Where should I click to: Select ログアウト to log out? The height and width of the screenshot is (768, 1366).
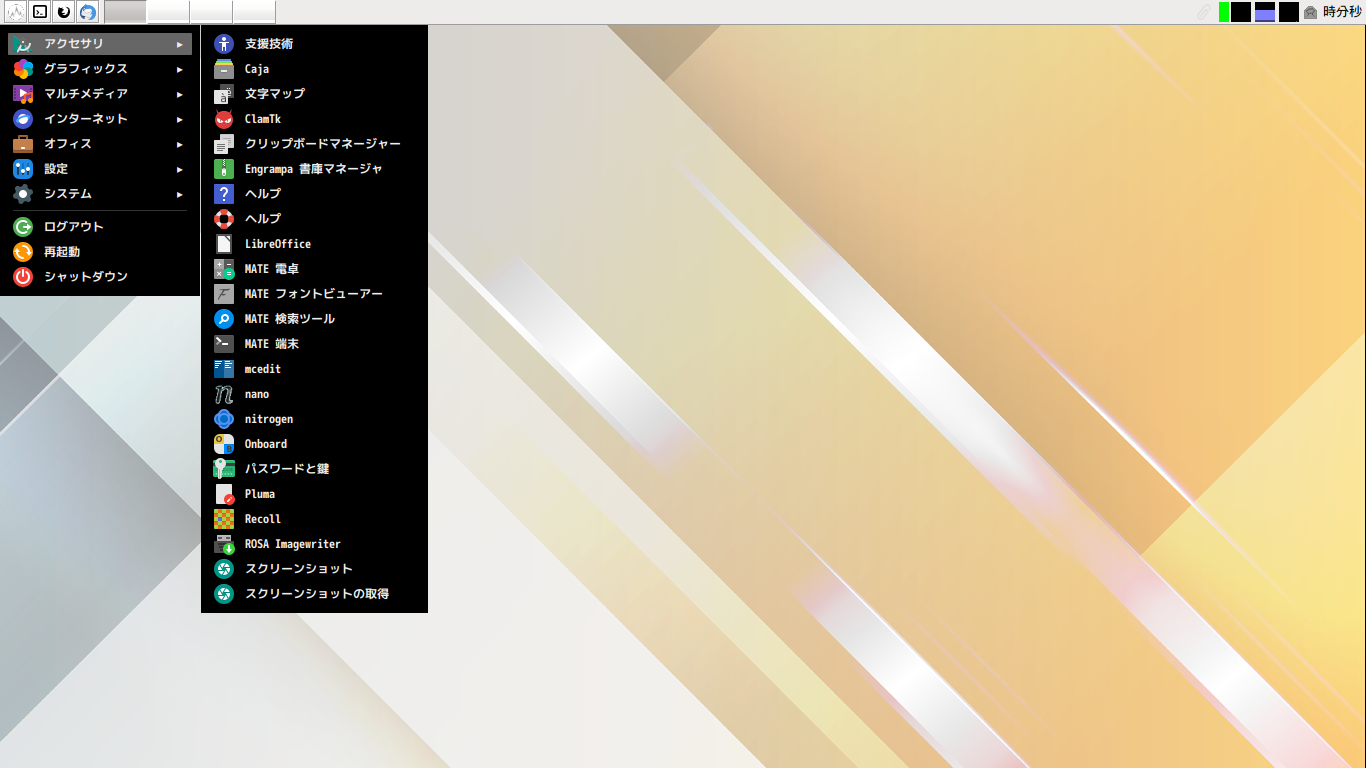100,227
